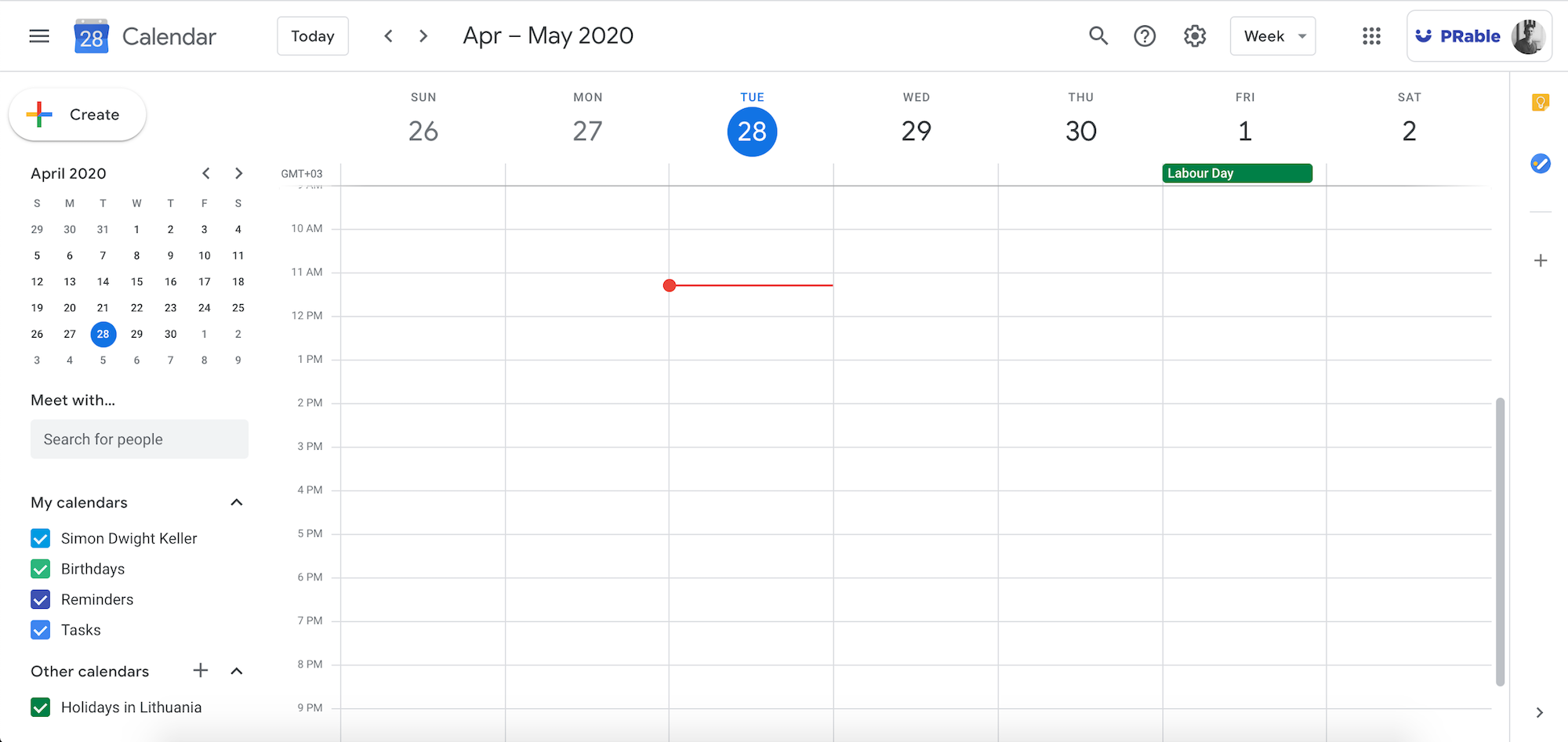Select March 31 in mini calendar

[103, 230]
